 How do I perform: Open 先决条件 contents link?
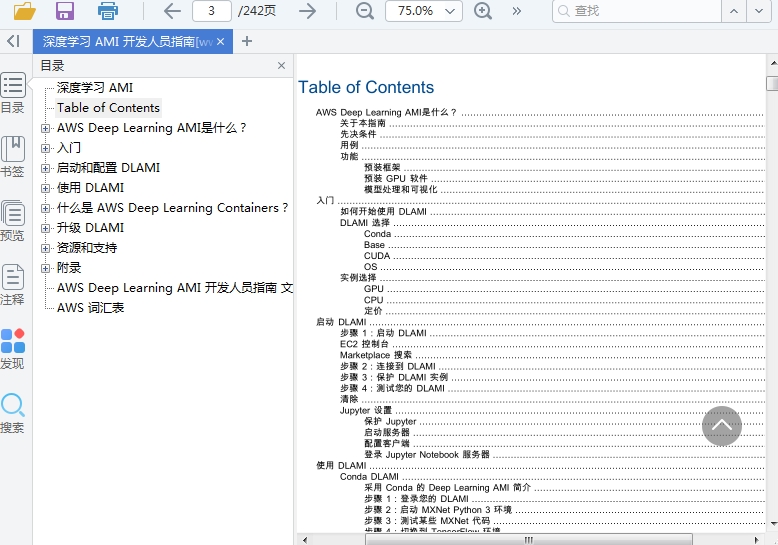pos(358,134)
